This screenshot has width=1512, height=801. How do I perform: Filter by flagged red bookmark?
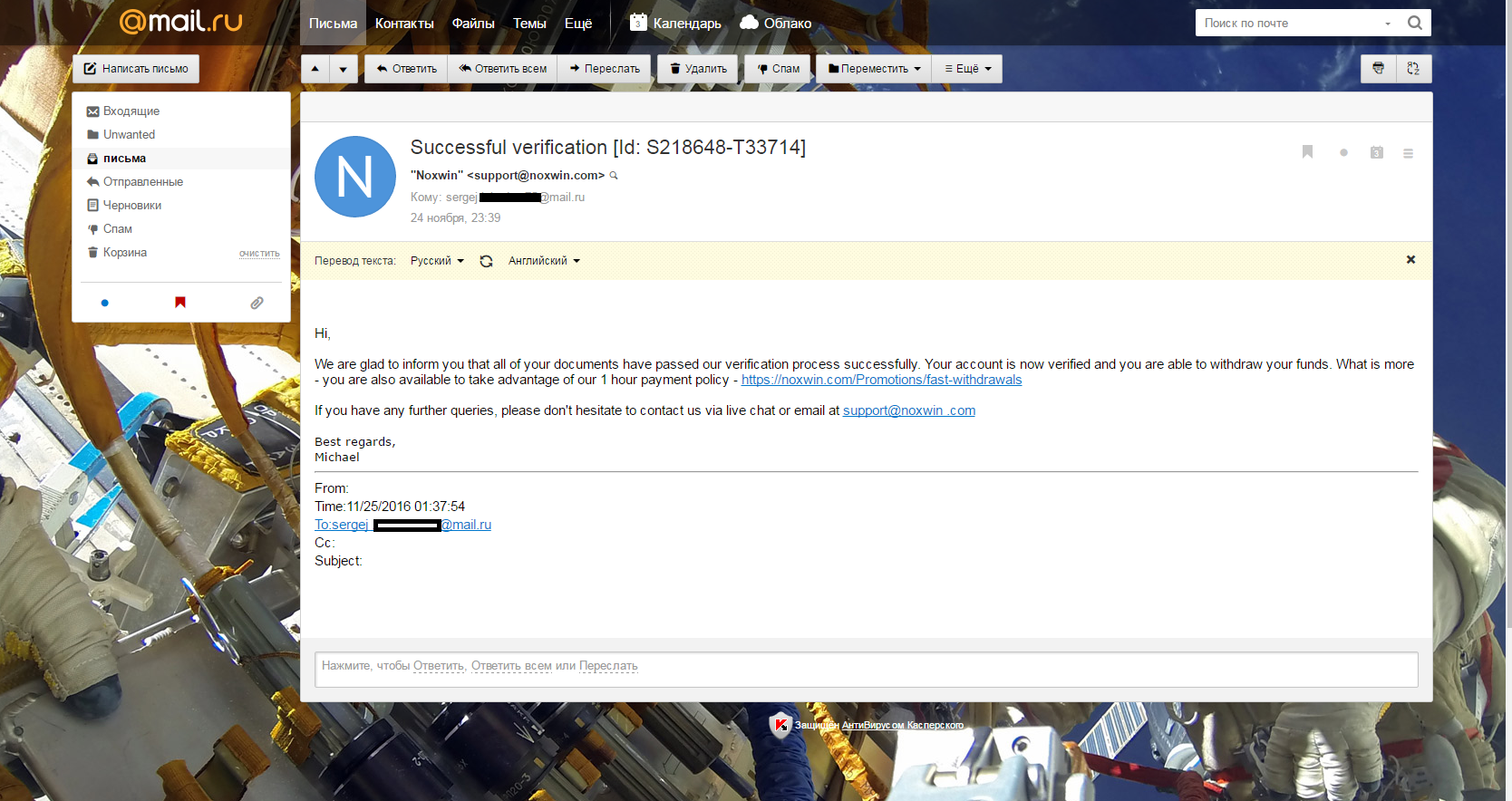point(180,302)
